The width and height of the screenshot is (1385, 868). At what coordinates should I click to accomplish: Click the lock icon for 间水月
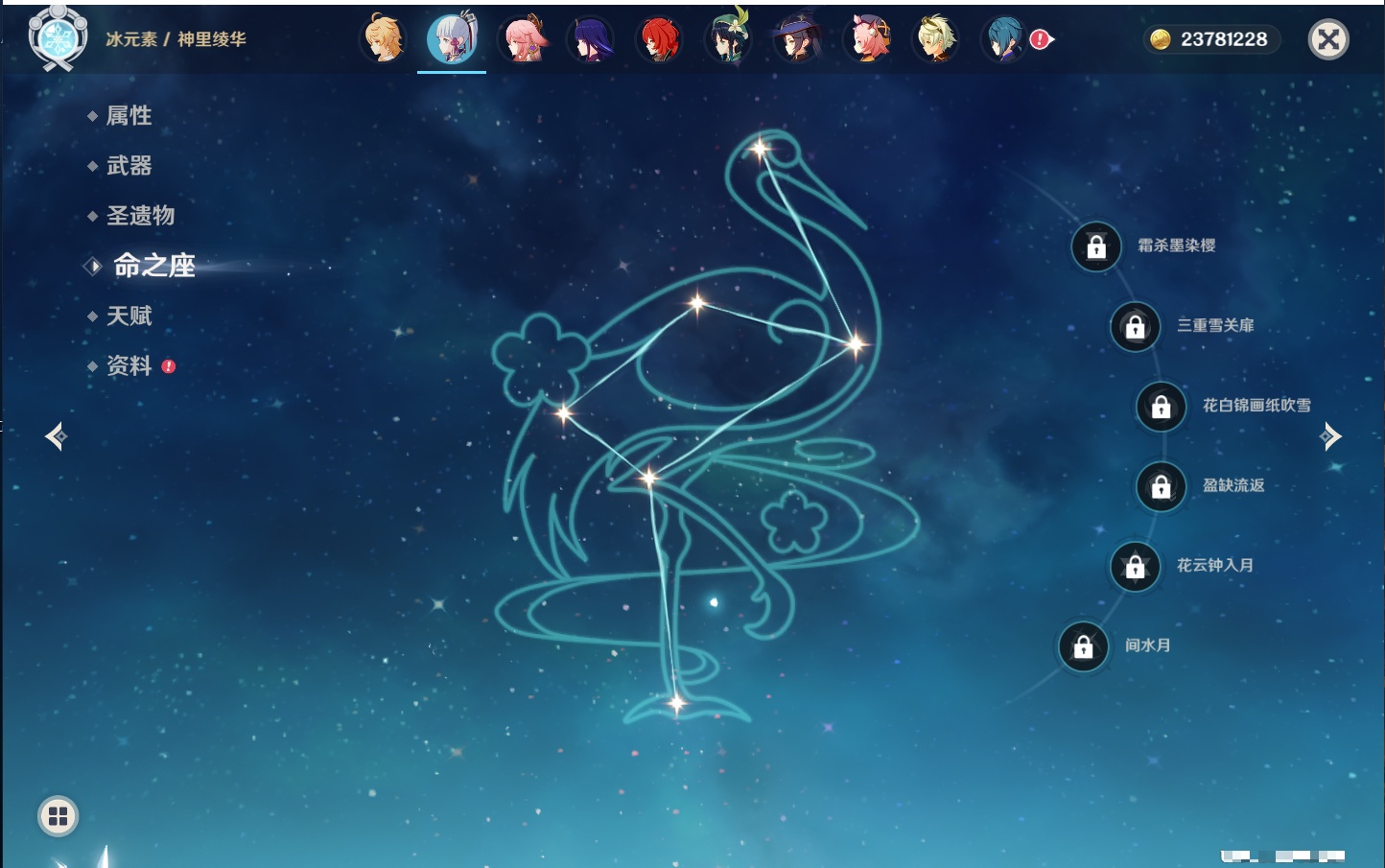1083,646
